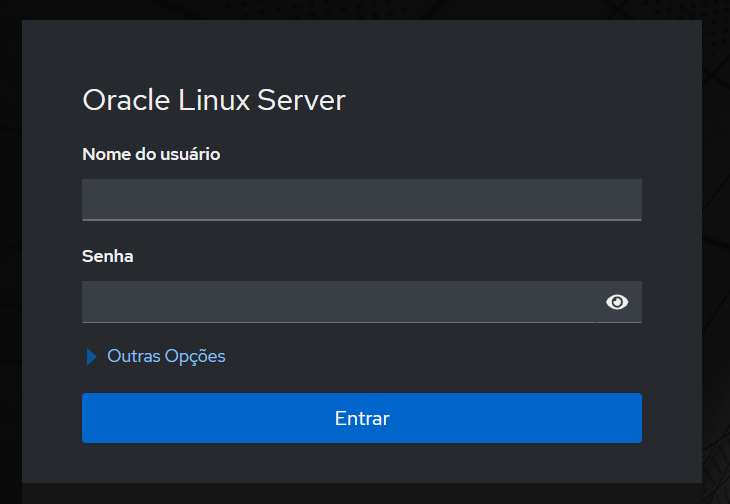This screenshot has width=730, height=504.
Task: Submit the login with Entrar
Action: (361, 418)
